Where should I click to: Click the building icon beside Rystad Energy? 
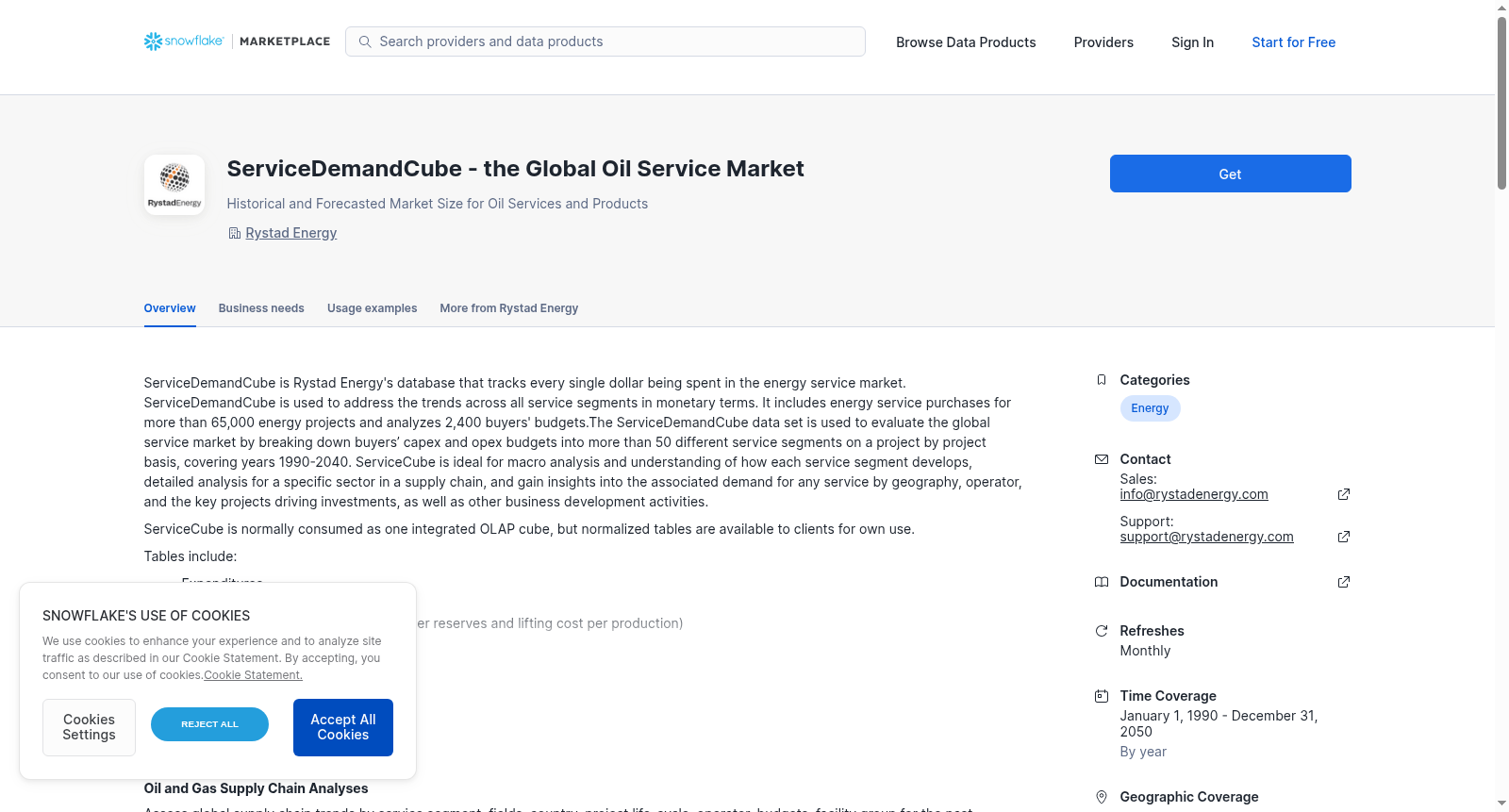coord(235,233)
